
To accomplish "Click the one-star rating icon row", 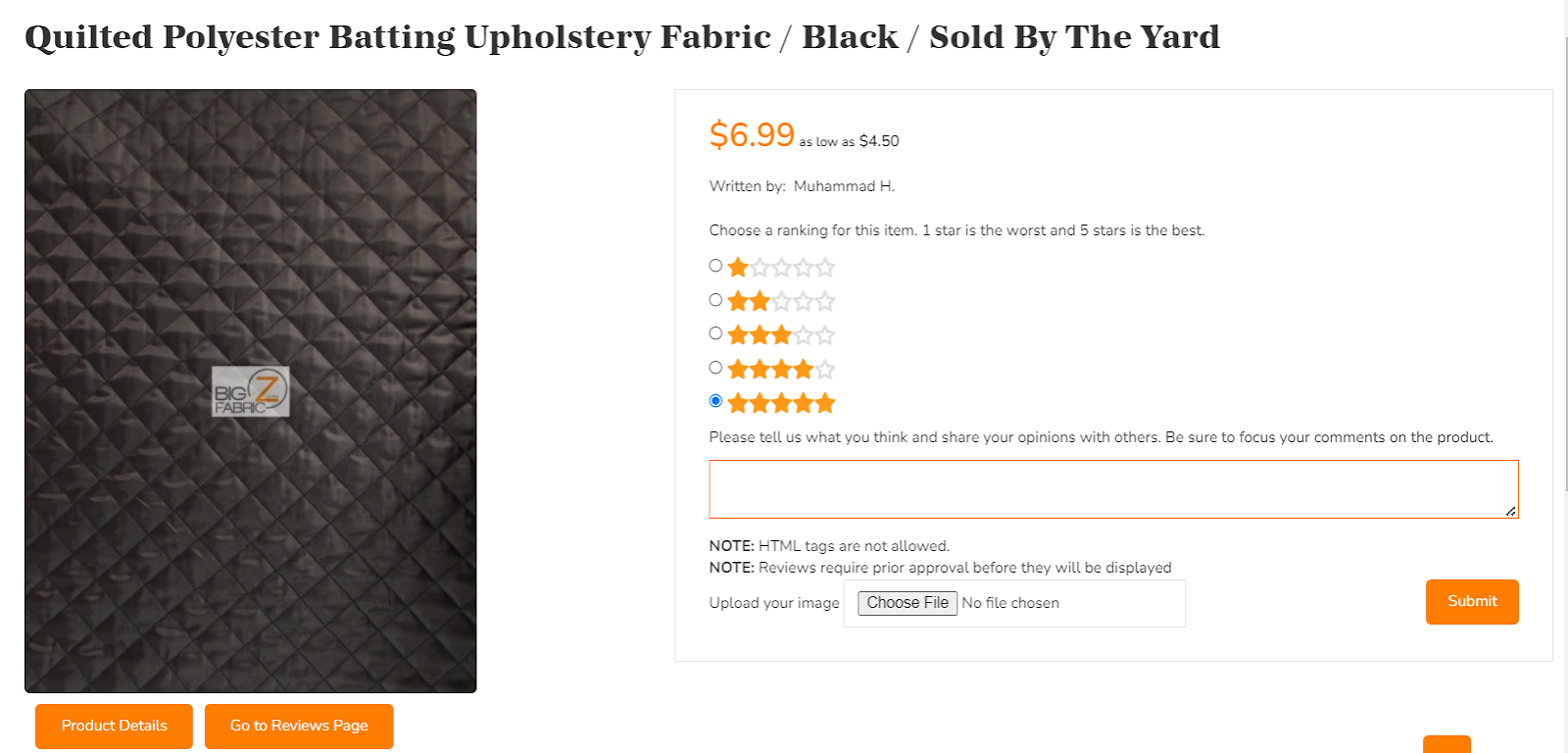I will pos(781,268).
